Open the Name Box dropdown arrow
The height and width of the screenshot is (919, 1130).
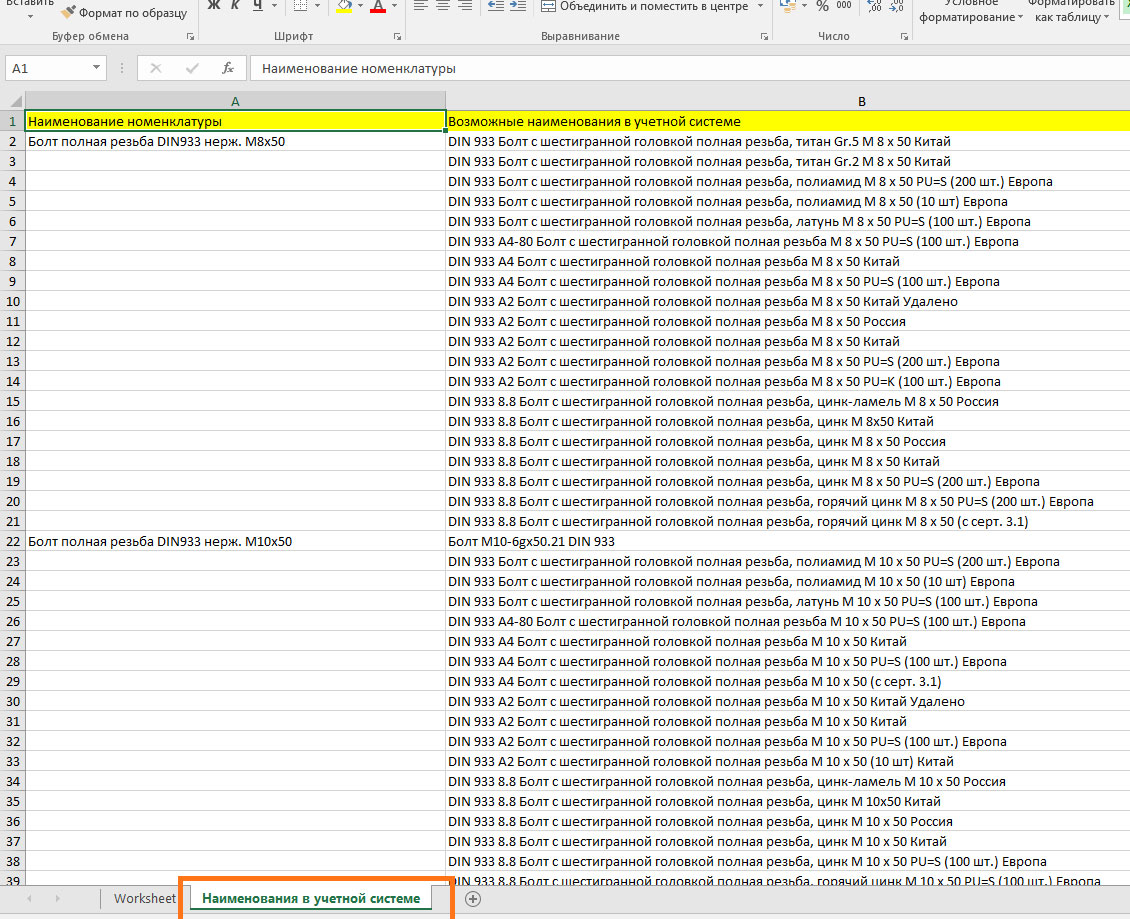click(x=97, y=68)
